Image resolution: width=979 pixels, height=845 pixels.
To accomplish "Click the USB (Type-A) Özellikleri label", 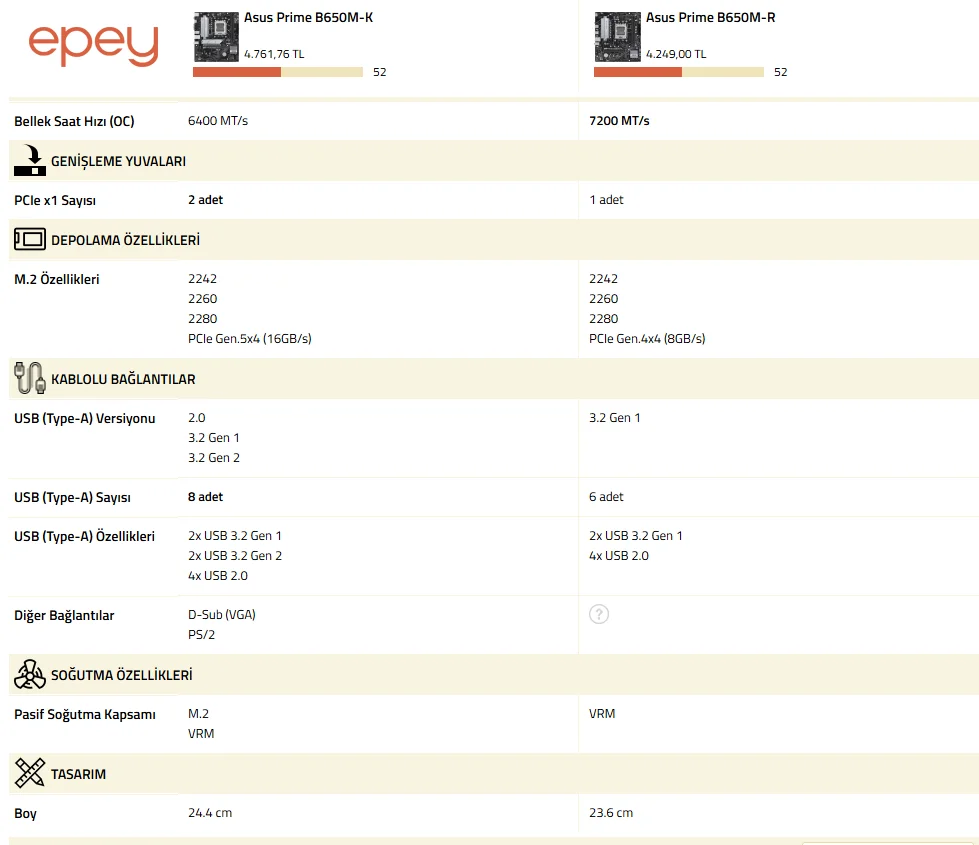I will [x=84, y=536].
